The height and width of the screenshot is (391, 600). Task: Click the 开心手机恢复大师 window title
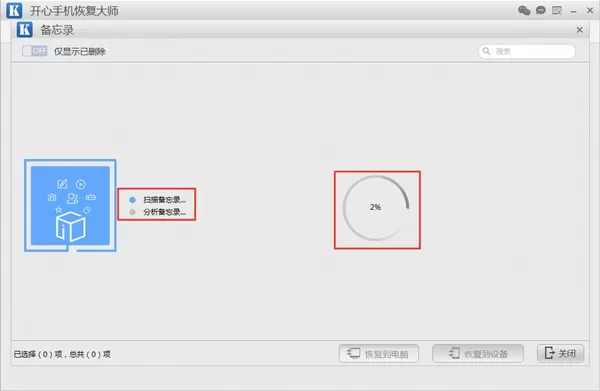[74, 11]
